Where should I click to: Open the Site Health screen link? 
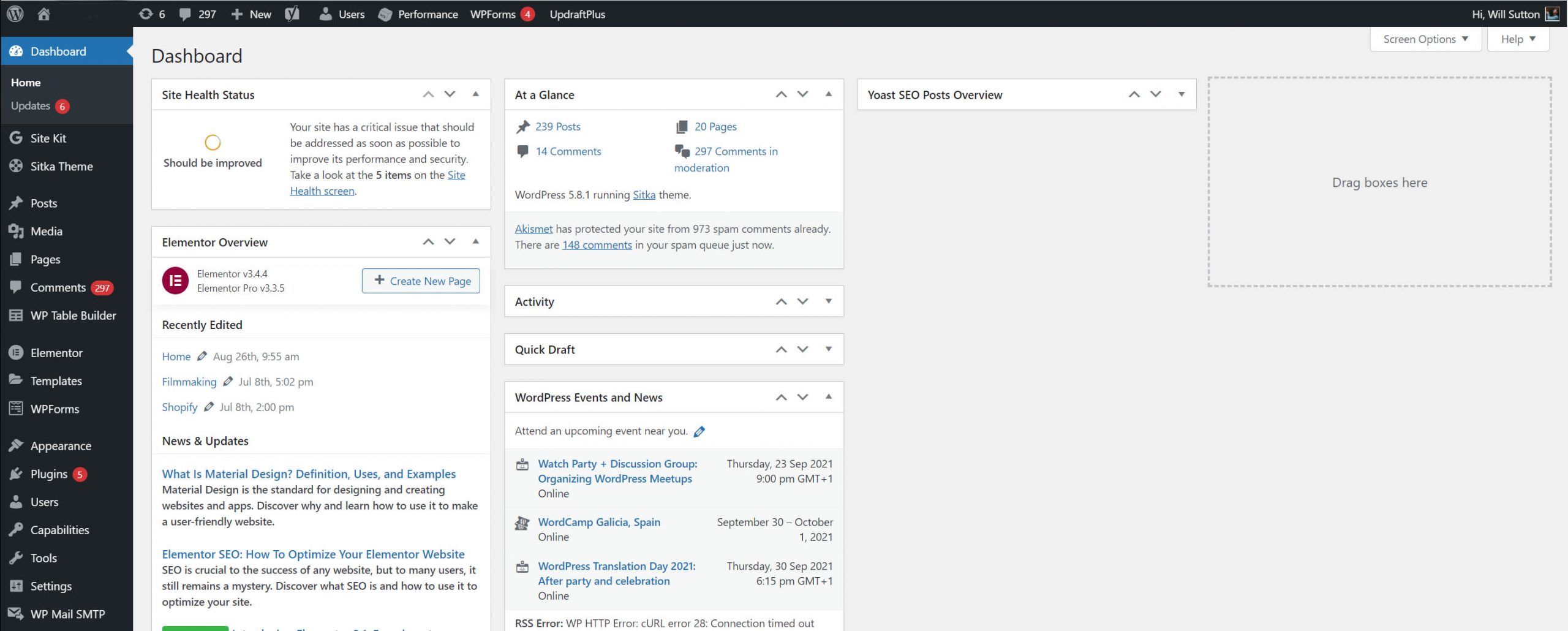(x=378, y=183)
